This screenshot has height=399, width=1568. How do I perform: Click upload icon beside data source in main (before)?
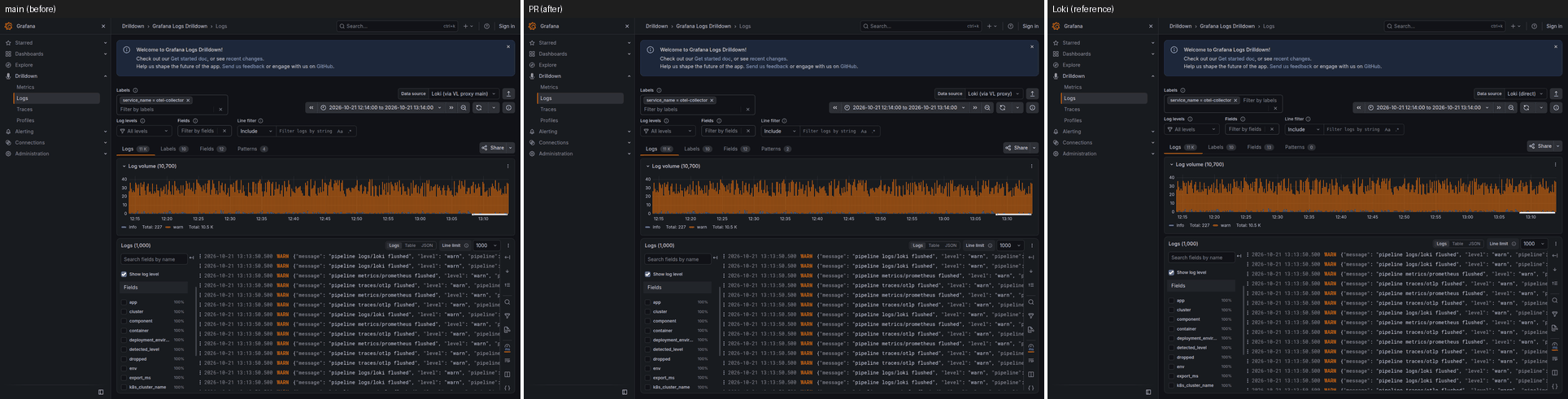(x=508, y=93)
